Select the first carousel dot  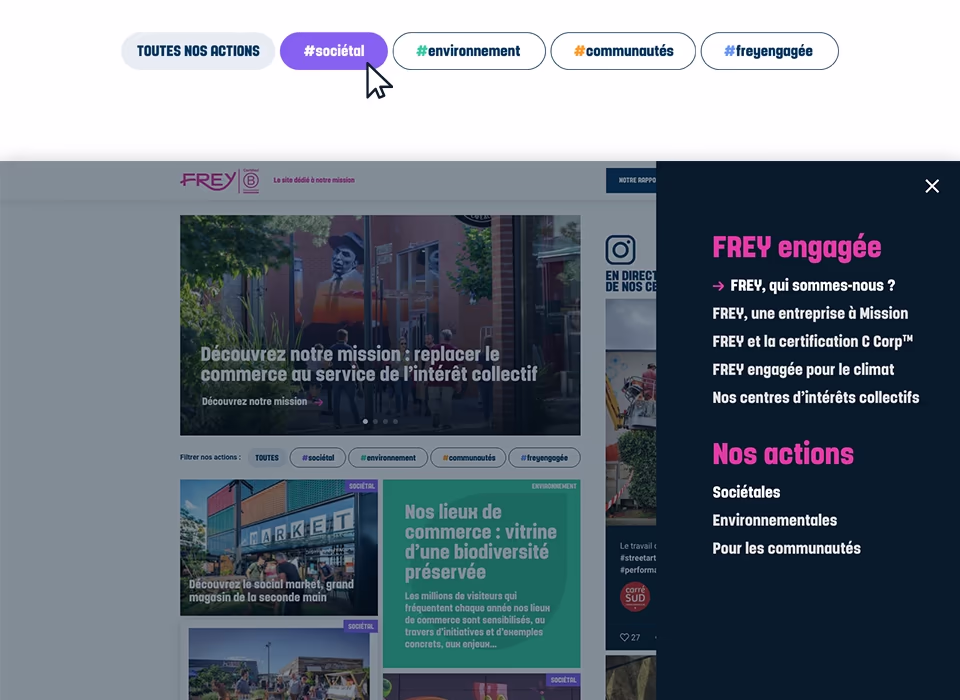pyautogui.click(x=366, y=421)
